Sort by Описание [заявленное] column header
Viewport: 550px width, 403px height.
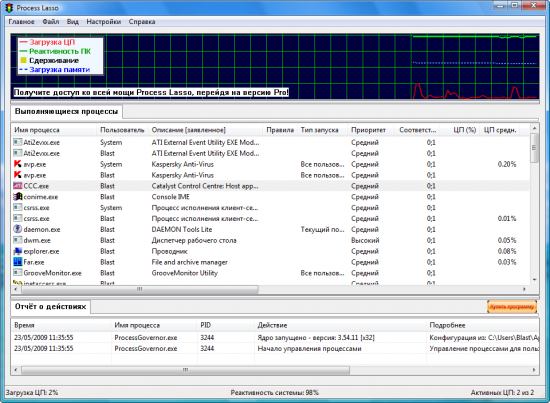(x=206, y=130)
